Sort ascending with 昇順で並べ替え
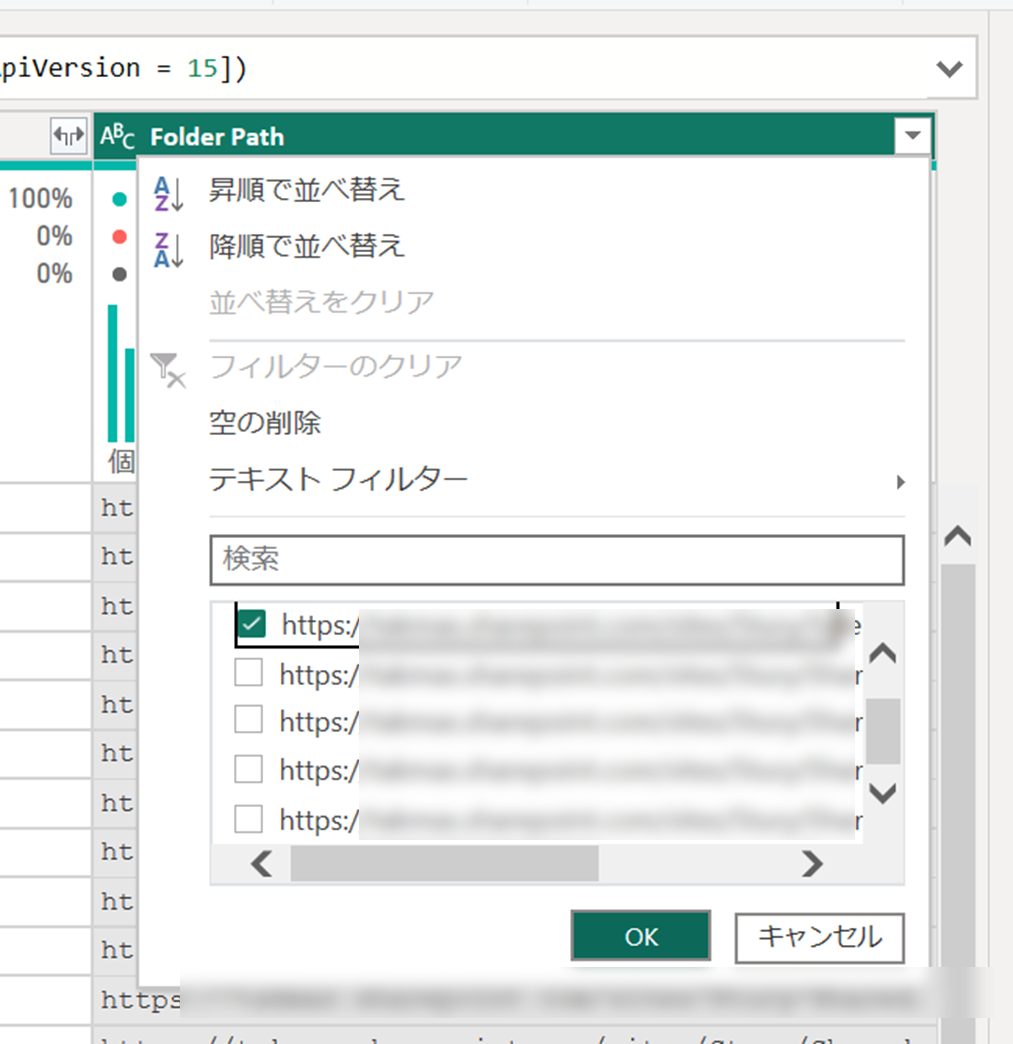The image size is (1013, 1044). 306,190
